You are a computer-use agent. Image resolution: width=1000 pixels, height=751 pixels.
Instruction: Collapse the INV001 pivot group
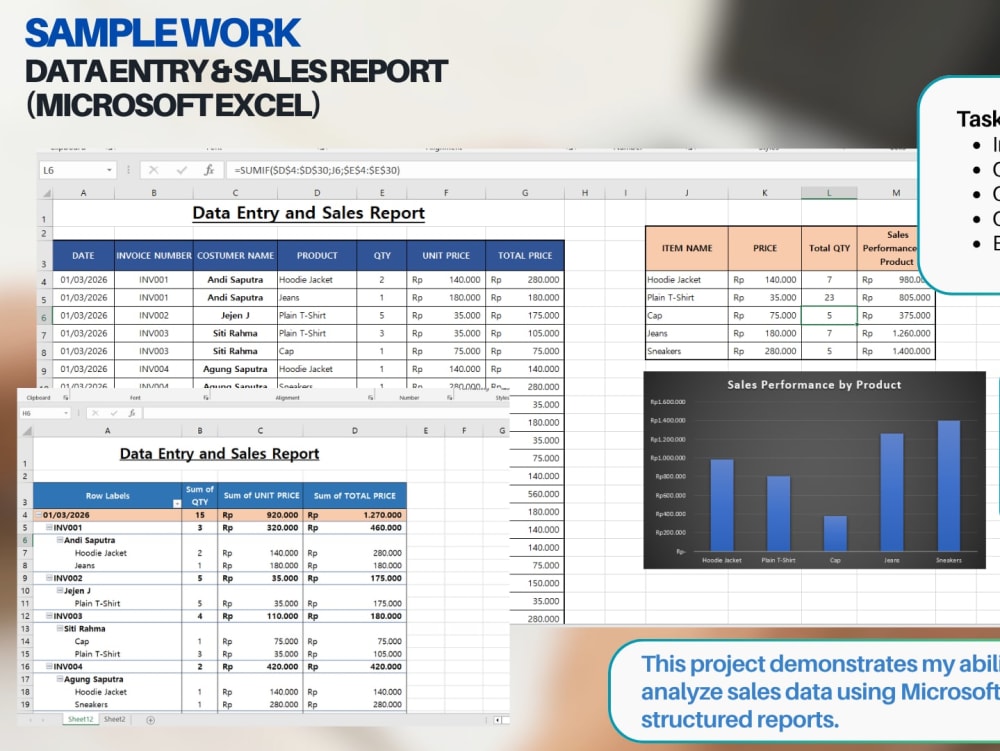point(49,527)
